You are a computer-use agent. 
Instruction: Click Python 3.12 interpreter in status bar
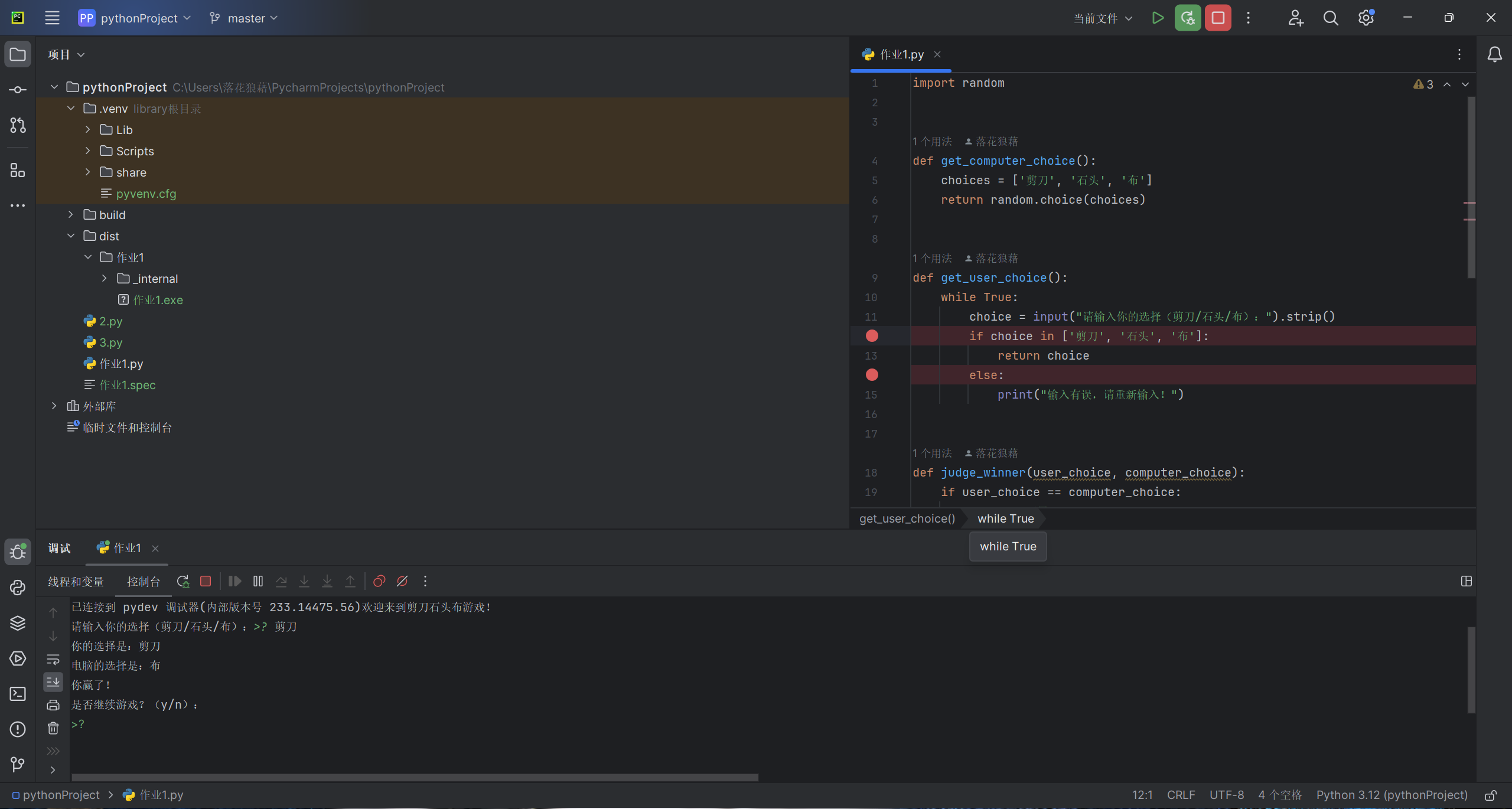1391,795
